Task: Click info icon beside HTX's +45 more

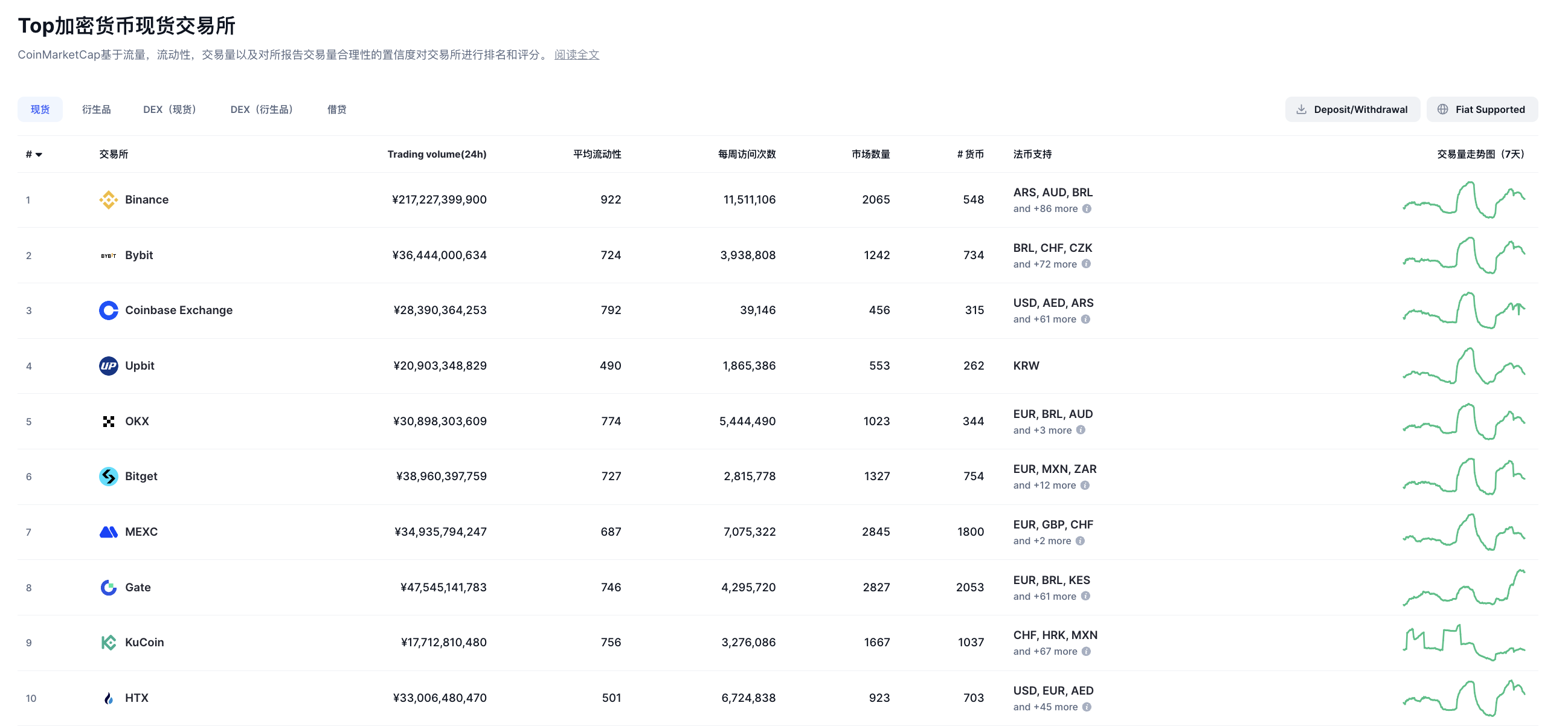Action: point(1087,707)
